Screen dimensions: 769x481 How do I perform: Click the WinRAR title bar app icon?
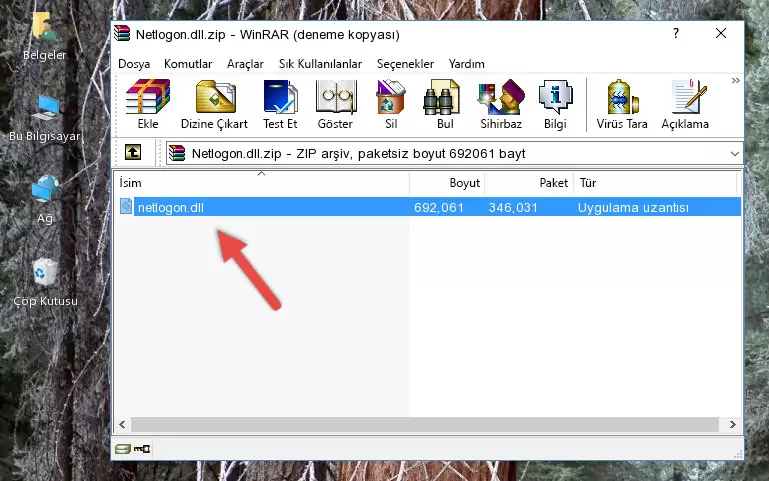(x=122, y=33)
